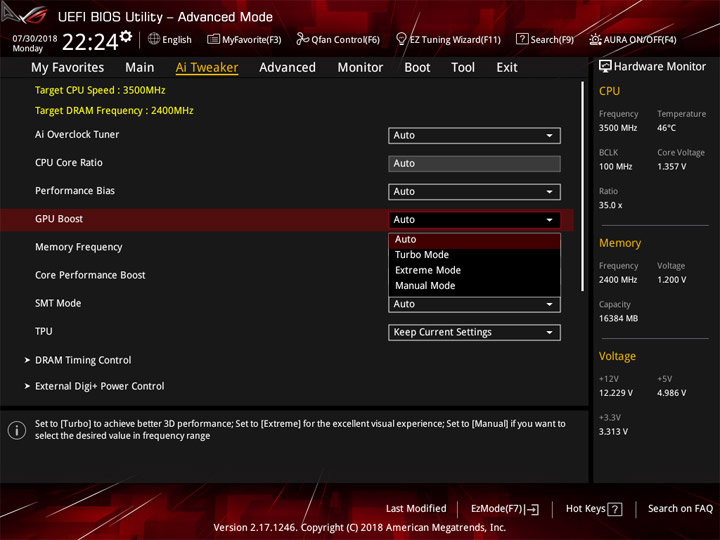The width and height of the screenshot is (720, 540).
Task: Select Core Performance Boost label
Action: pos(90,275)
